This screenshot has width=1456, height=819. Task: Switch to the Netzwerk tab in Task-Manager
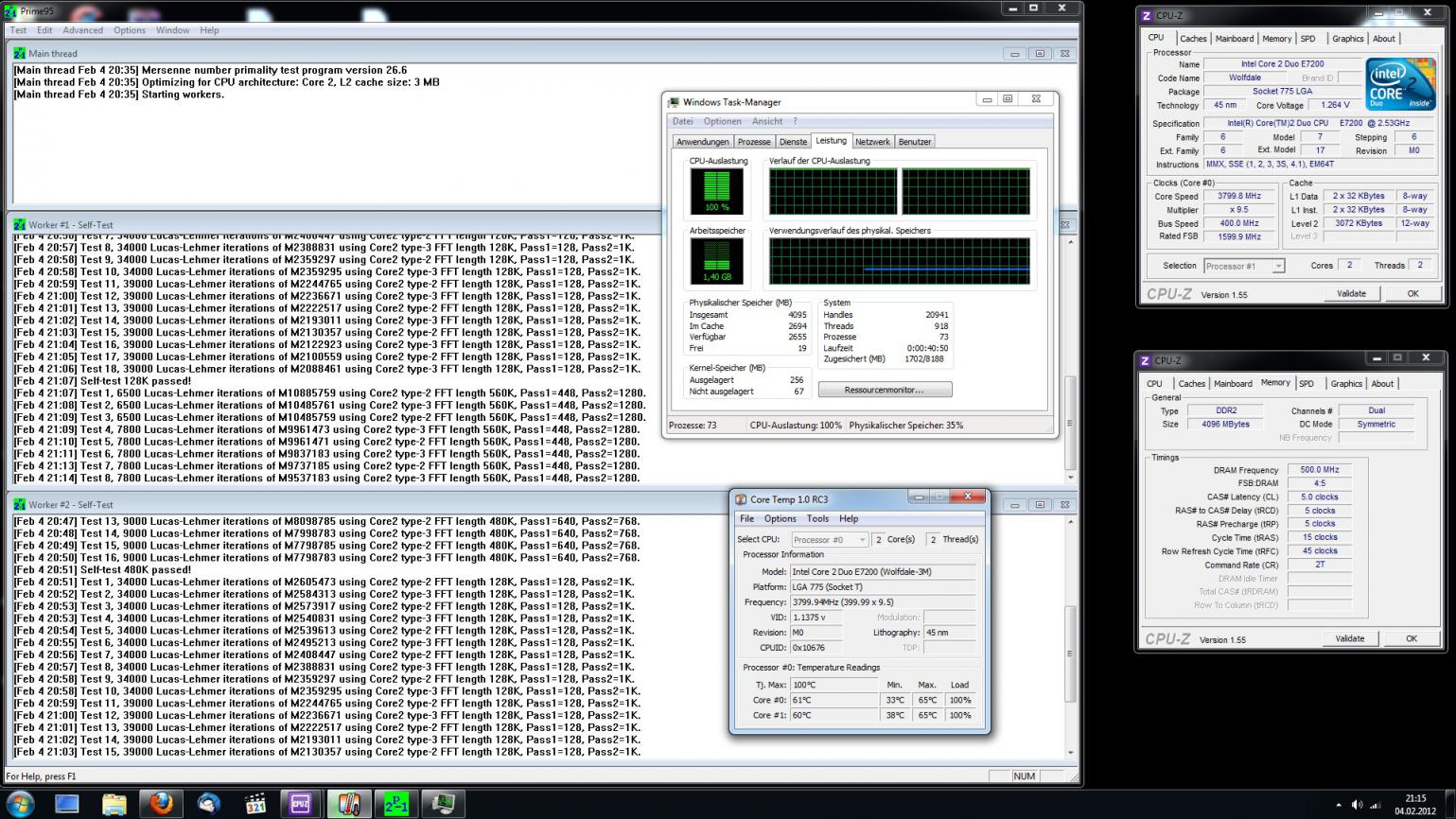coord(872,142)
